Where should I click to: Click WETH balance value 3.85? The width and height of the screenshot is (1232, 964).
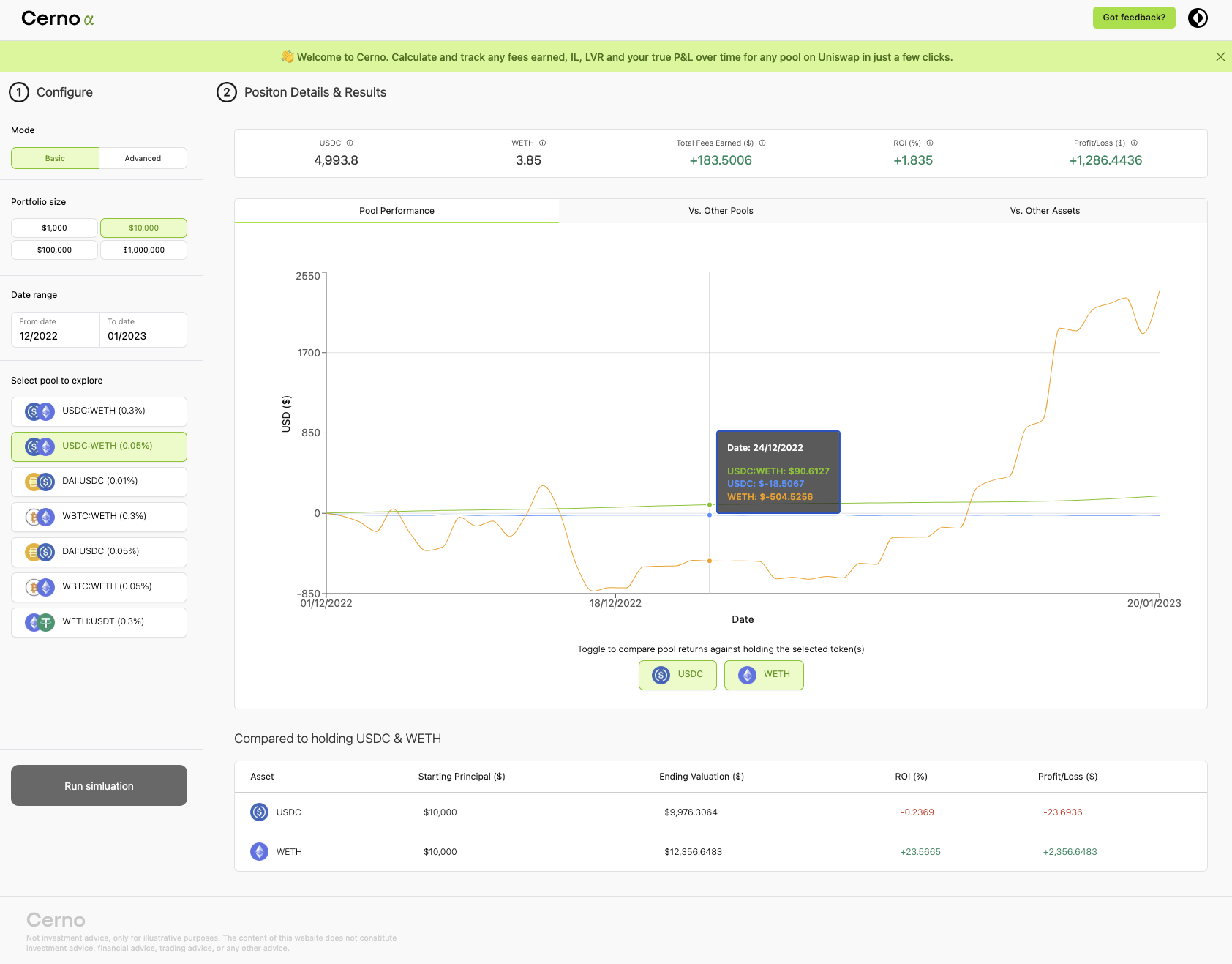click(528, 160)
